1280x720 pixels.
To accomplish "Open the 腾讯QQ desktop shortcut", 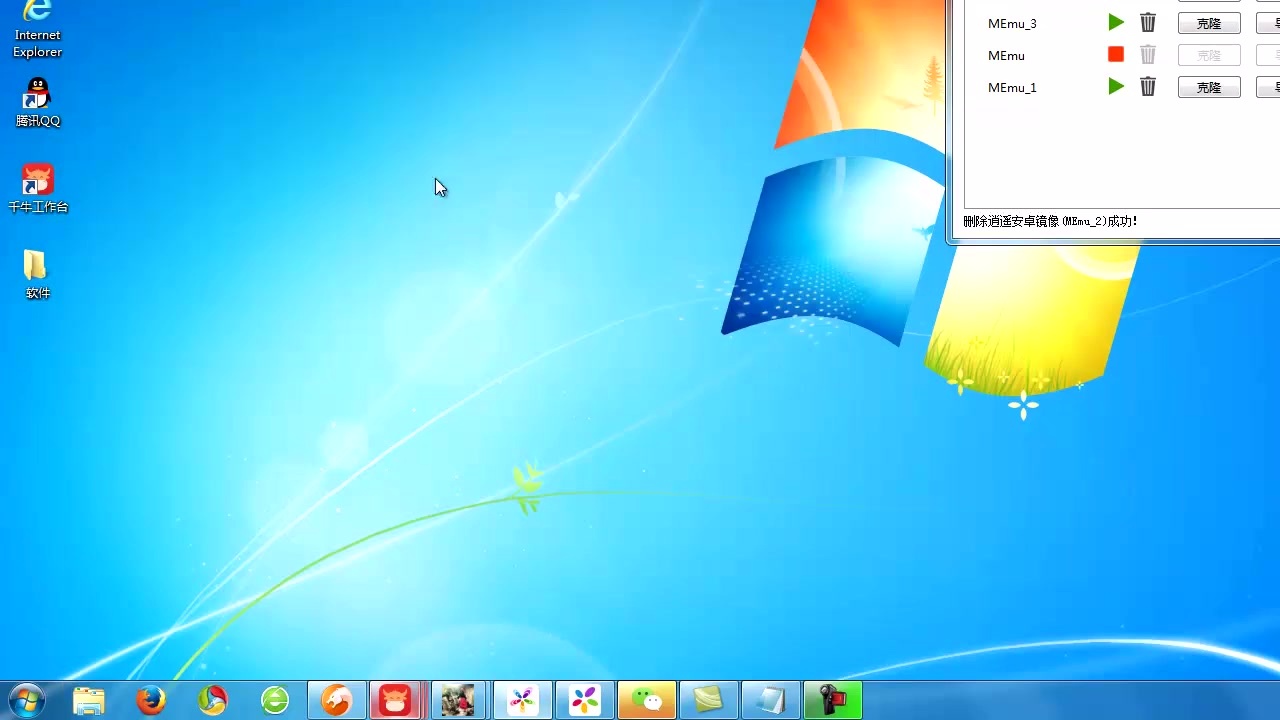I will click(37, 103).
